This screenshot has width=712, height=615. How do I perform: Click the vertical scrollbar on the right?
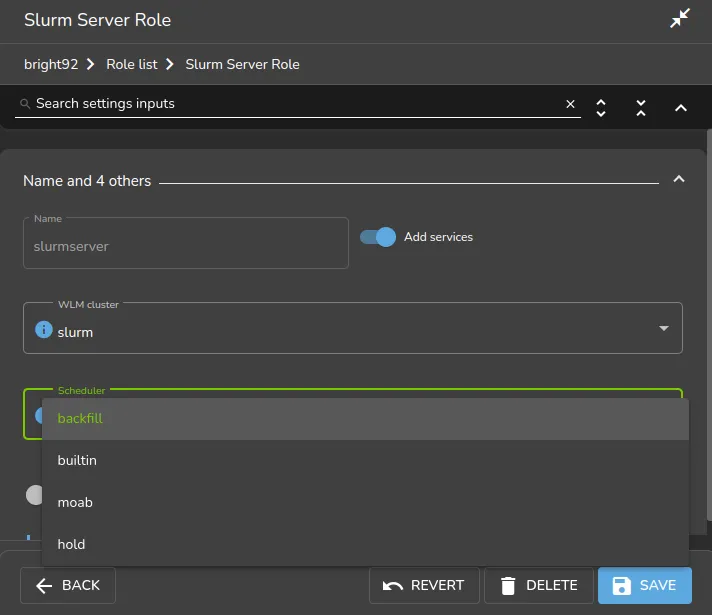(x=709, y=325)
